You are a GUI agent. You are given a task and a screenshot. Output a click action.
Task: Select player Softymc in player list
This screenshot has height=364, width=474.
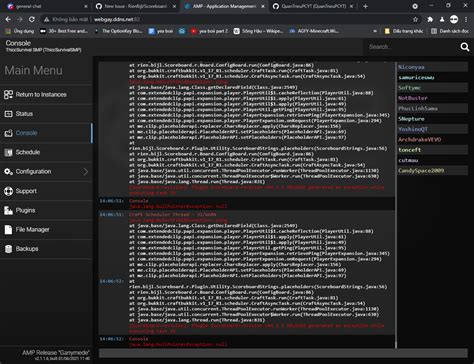(433, 88)
